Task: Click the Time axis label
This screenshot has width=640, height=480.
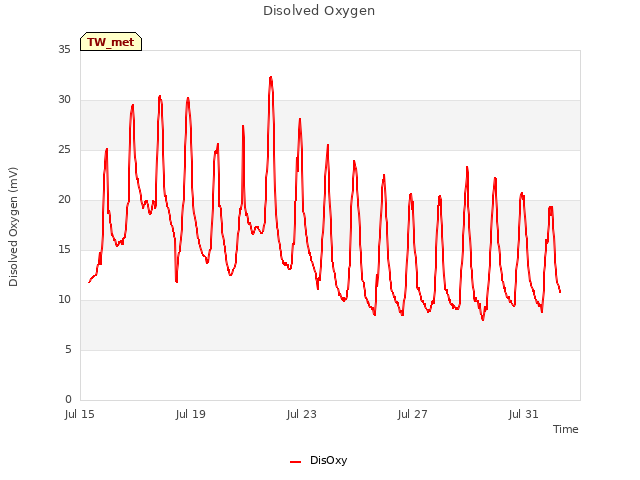Action: [565, 429]
